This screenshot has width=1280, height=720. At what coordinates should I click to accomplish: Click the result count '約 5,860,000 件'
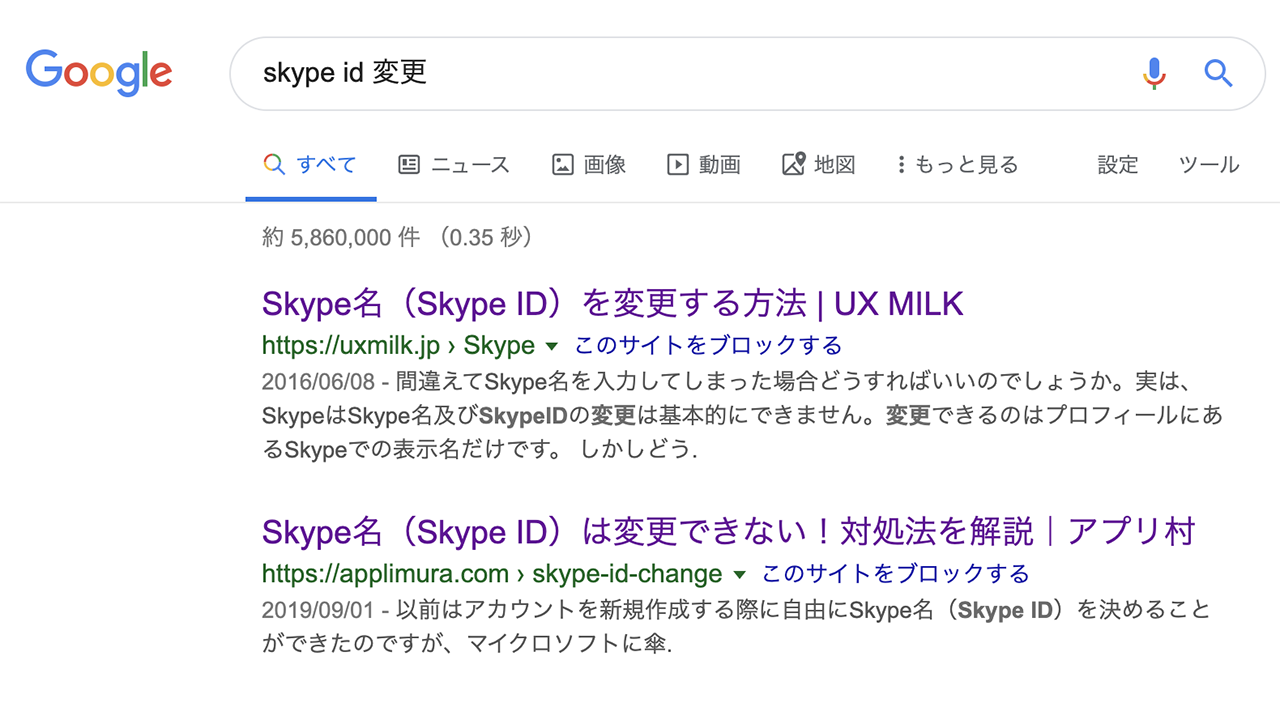(x=340, y=238)
